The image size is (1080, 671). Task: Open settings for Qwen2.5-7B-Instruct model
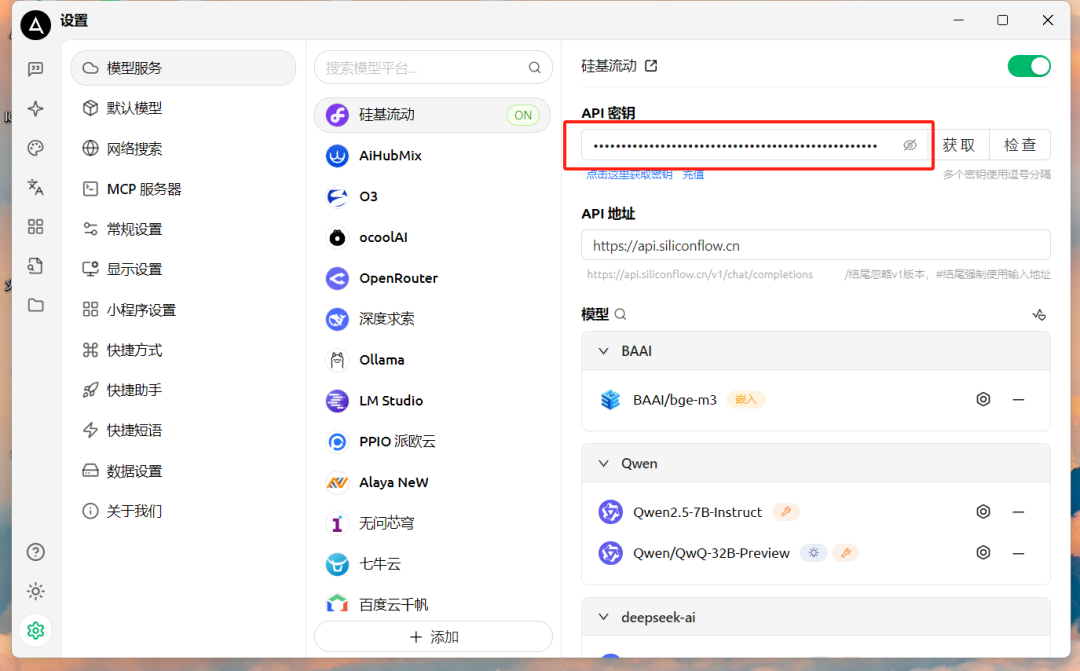(x=984, y=512)
